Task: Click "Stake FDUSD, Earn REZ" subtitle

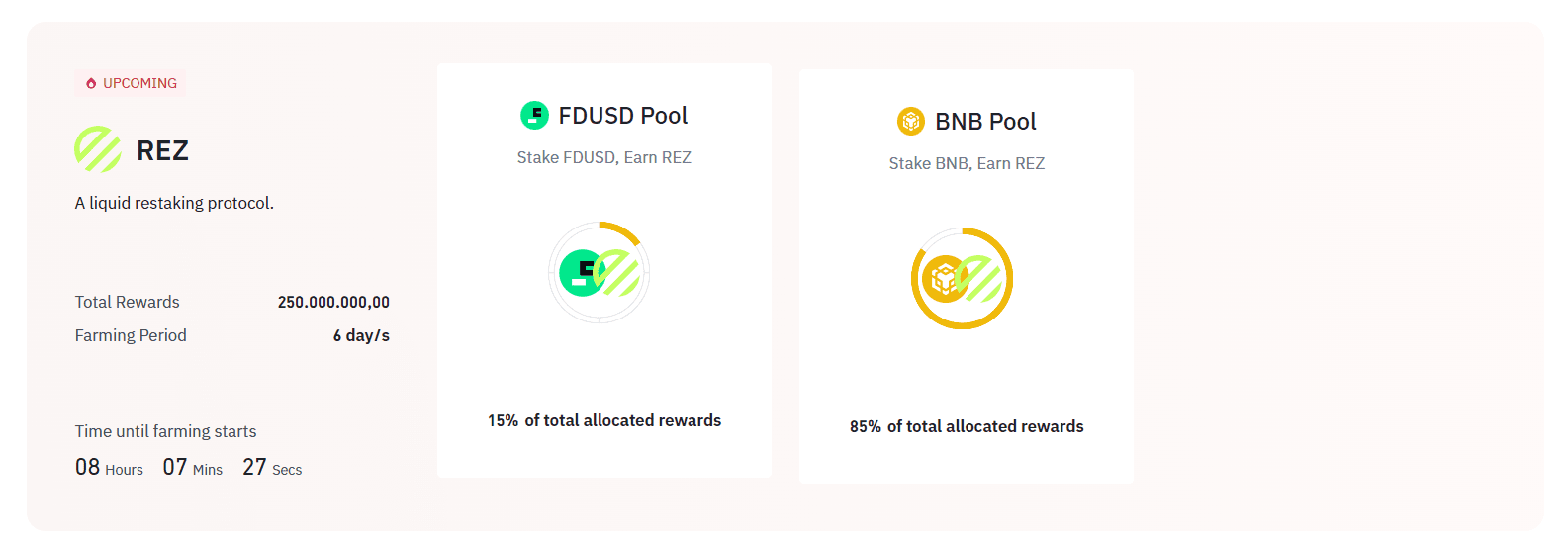Action: click(x=603, y=157)
